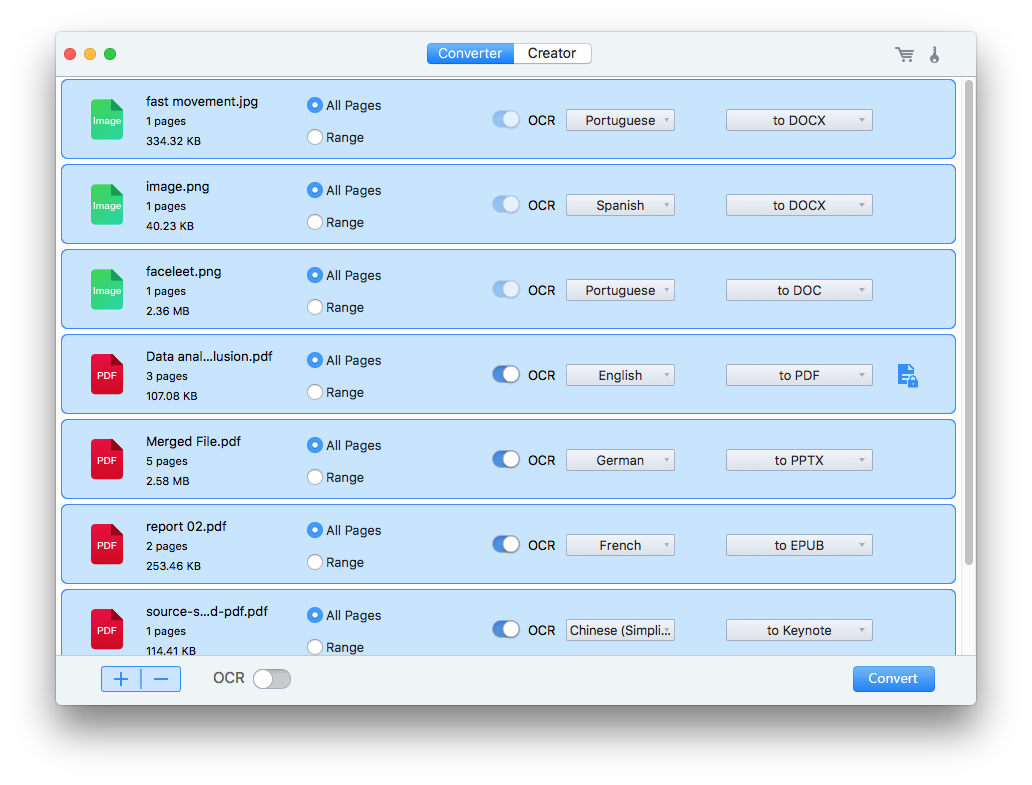Click the '5 pages' text

(x=167, y=461)
